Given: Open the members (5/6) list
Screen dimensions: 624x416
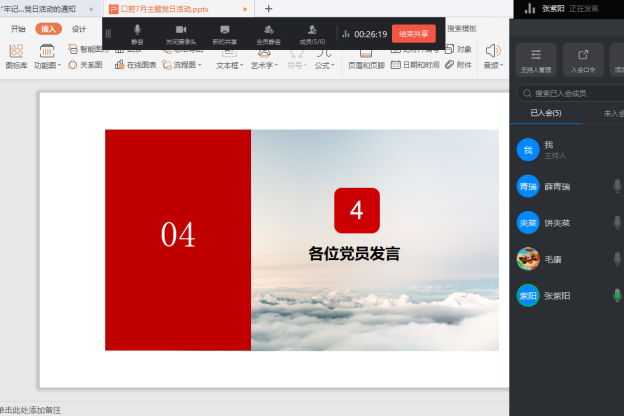Looking at the screenshot, I should tap(313, 33).
